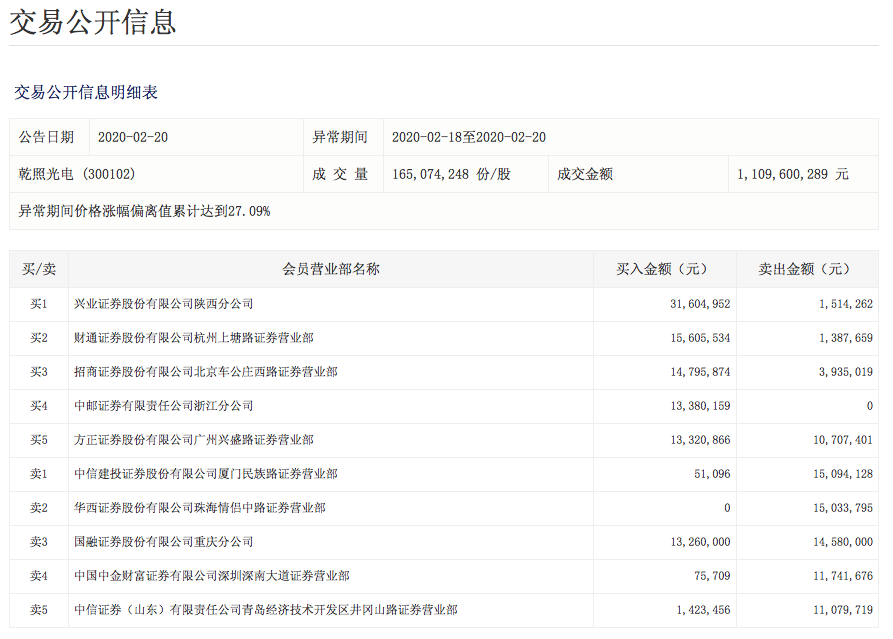Open 方正证券广州兴盛路证券营业部 entry
The width and height of the screenshot is (893, 639).
[194, 440]
